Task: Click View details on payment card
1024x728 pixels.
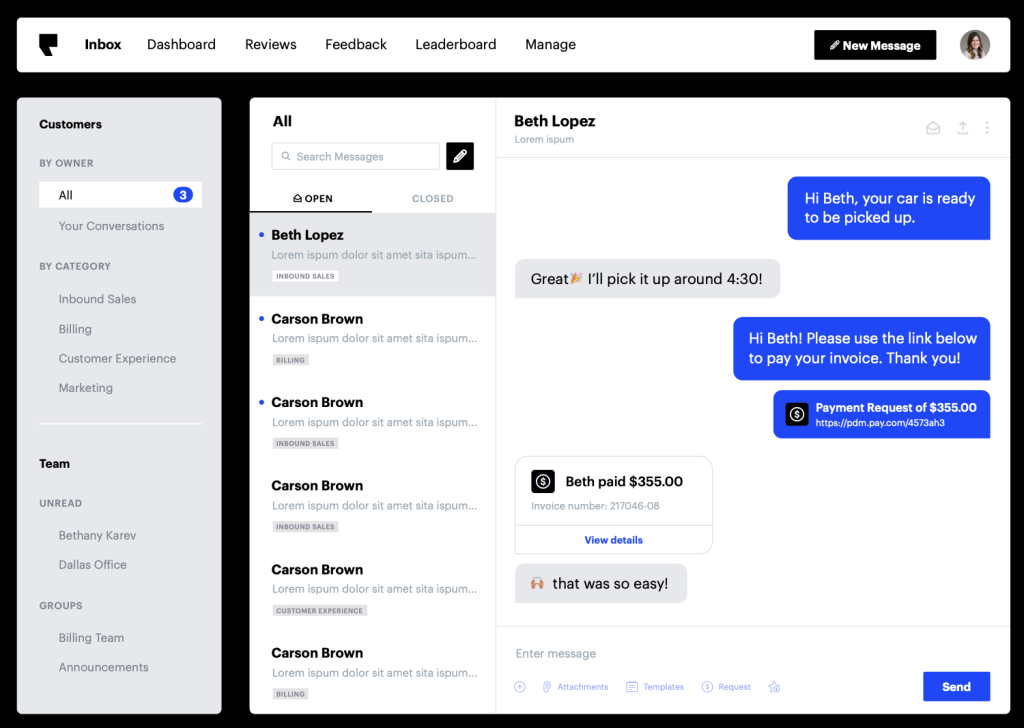Action: pyautogui.click(x=613, y=540)
